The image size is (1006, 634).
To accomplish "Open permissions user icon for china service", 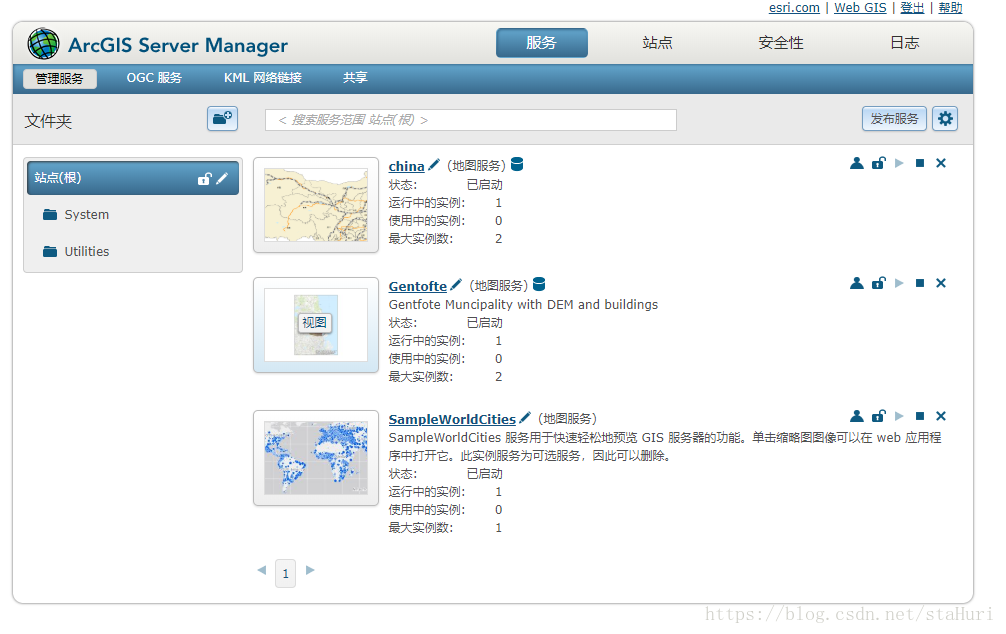I will pyautogui.click(x=857, y=163).
